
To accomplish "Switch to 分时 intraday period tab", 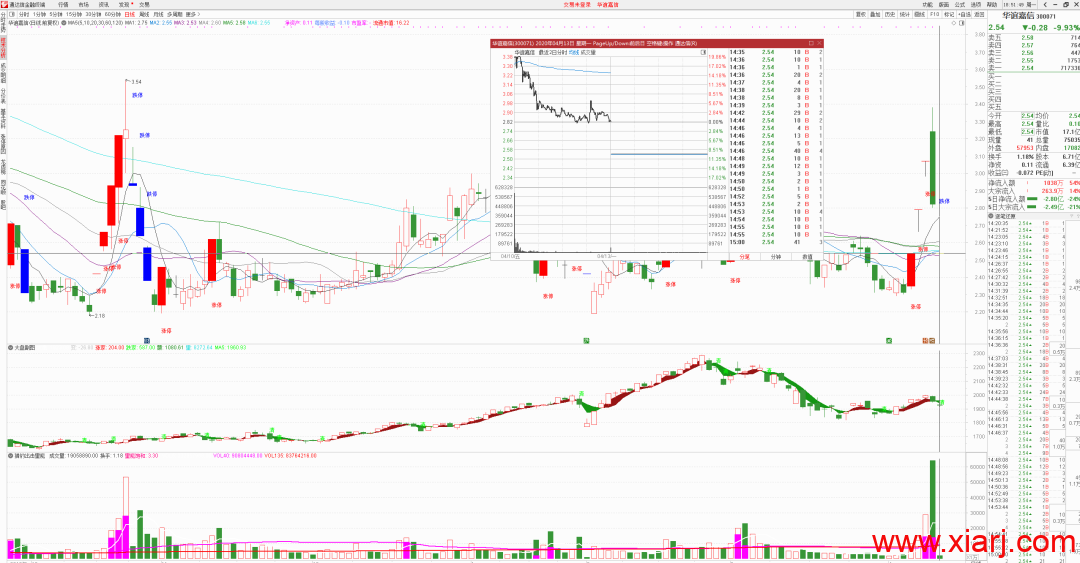I will click(x=24, y=14).
